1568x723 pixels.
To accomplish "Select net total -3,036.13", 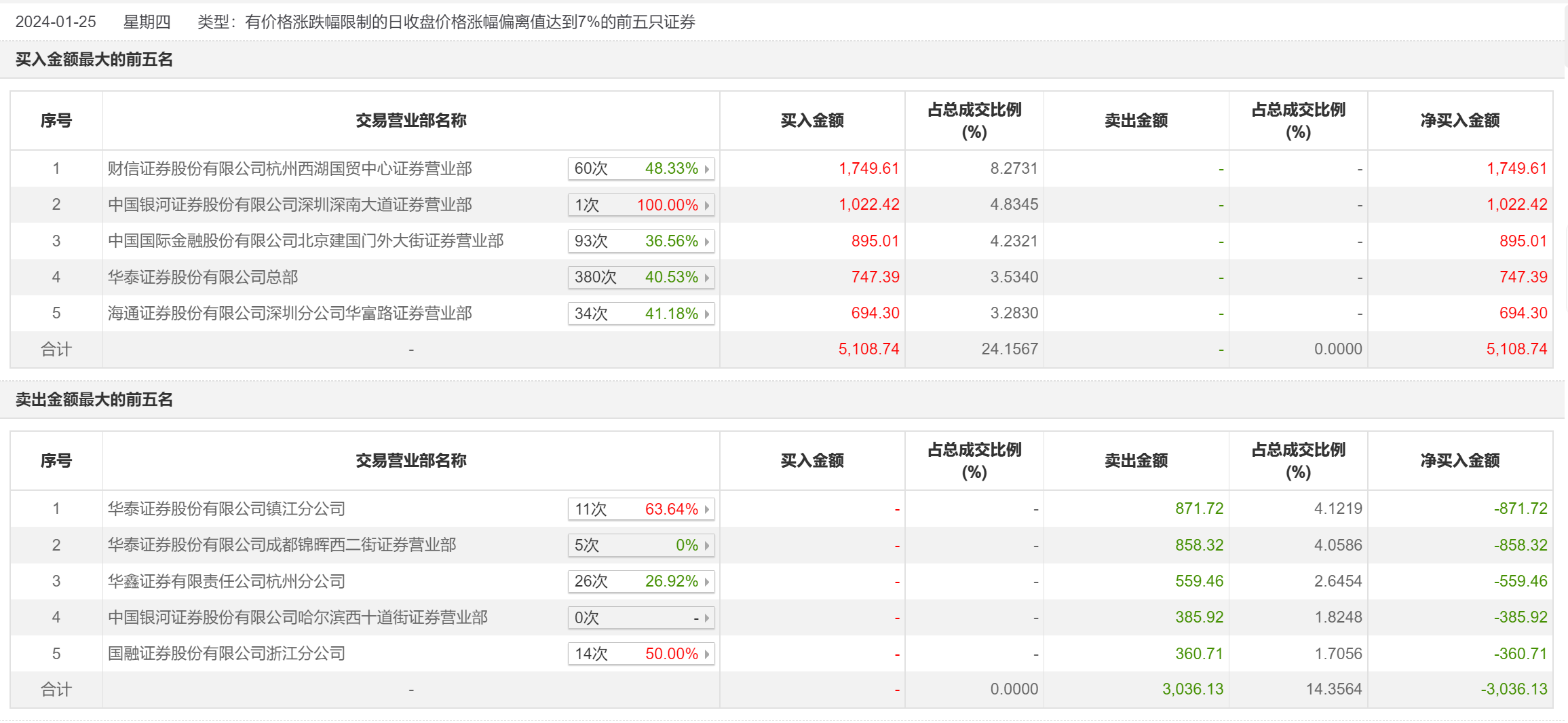I will 1514,689.
